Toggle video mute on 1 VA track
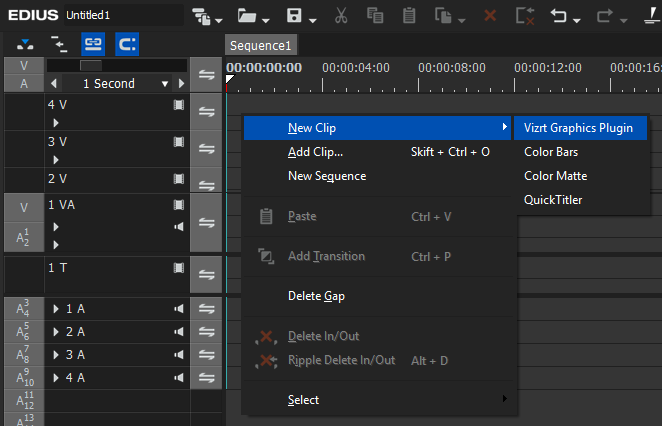The height and width of the screenshot is (426, 662). [179, 205]
